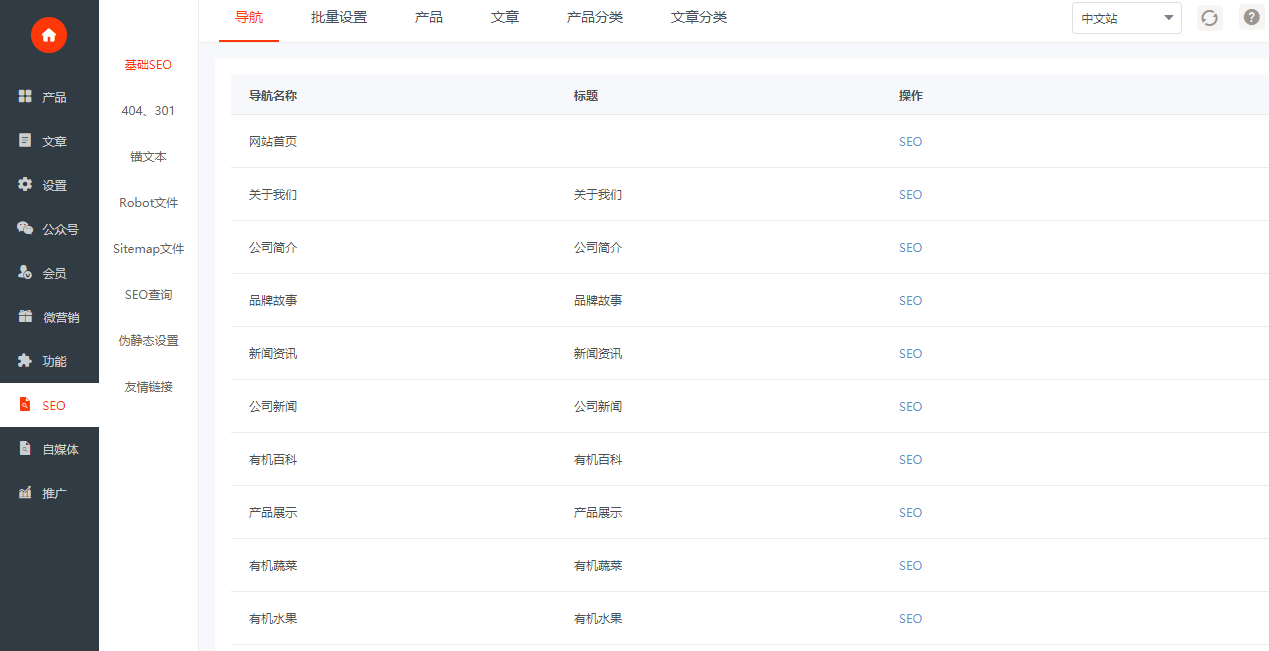Viewport: 1269px width, 651px height.
Task: Open Robot文件 submenu item
Action: pos(148,202)
